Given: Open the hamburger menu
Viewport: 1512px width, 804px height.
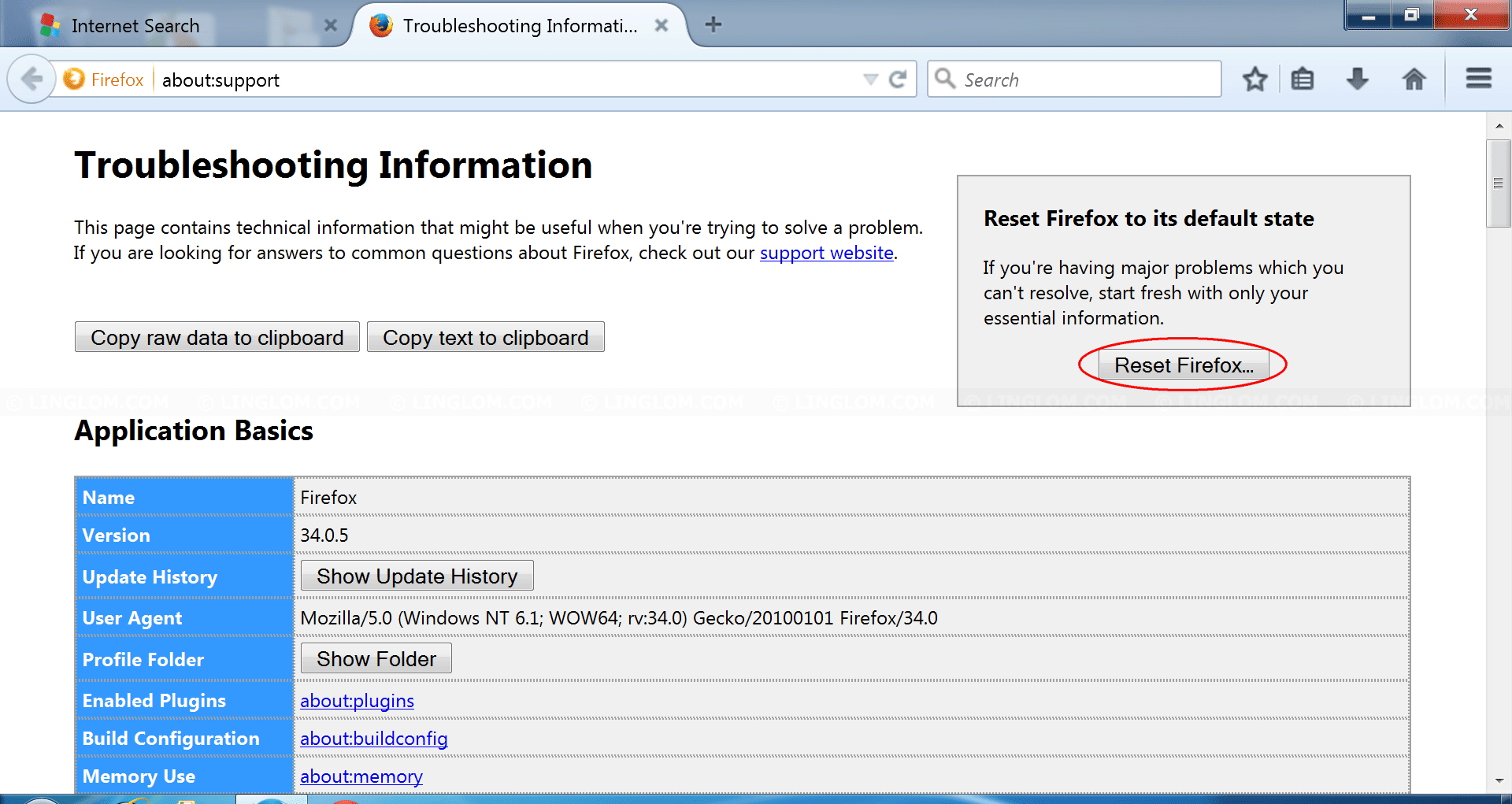Looking at the screenshot, I should 1478,79.
